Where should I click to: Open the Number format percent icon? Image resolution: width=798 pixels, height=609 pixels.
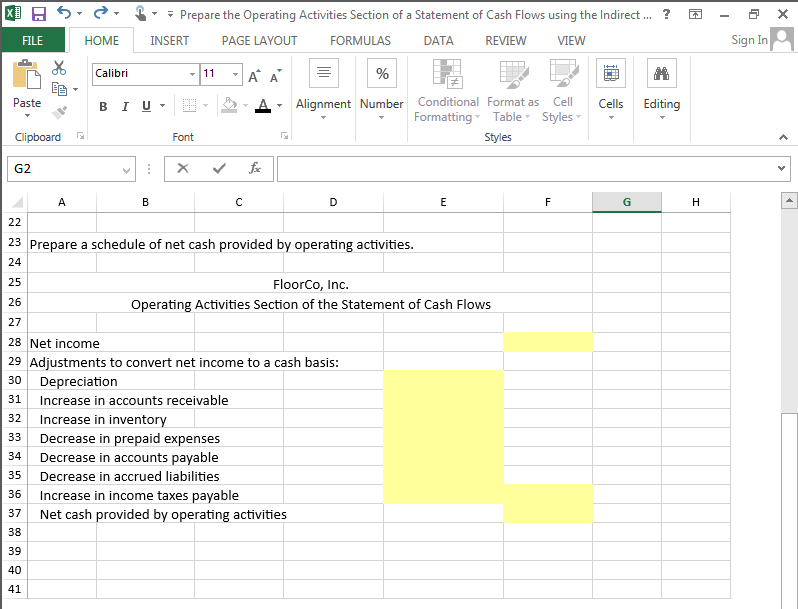(x=382, y=73)
